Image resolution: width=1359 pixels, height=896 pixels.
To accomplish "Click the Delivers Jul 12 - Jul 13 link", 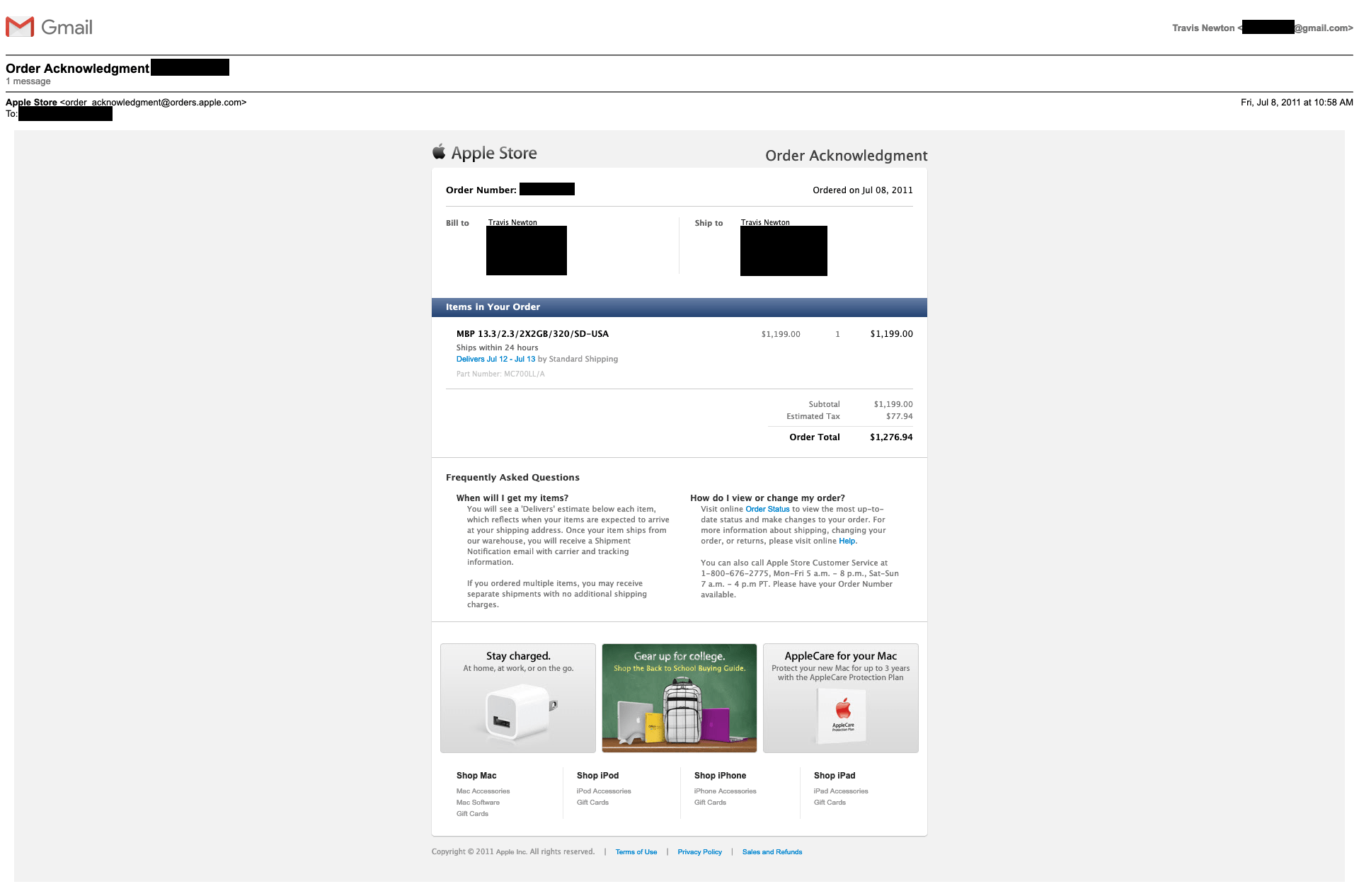I will 495,360.
